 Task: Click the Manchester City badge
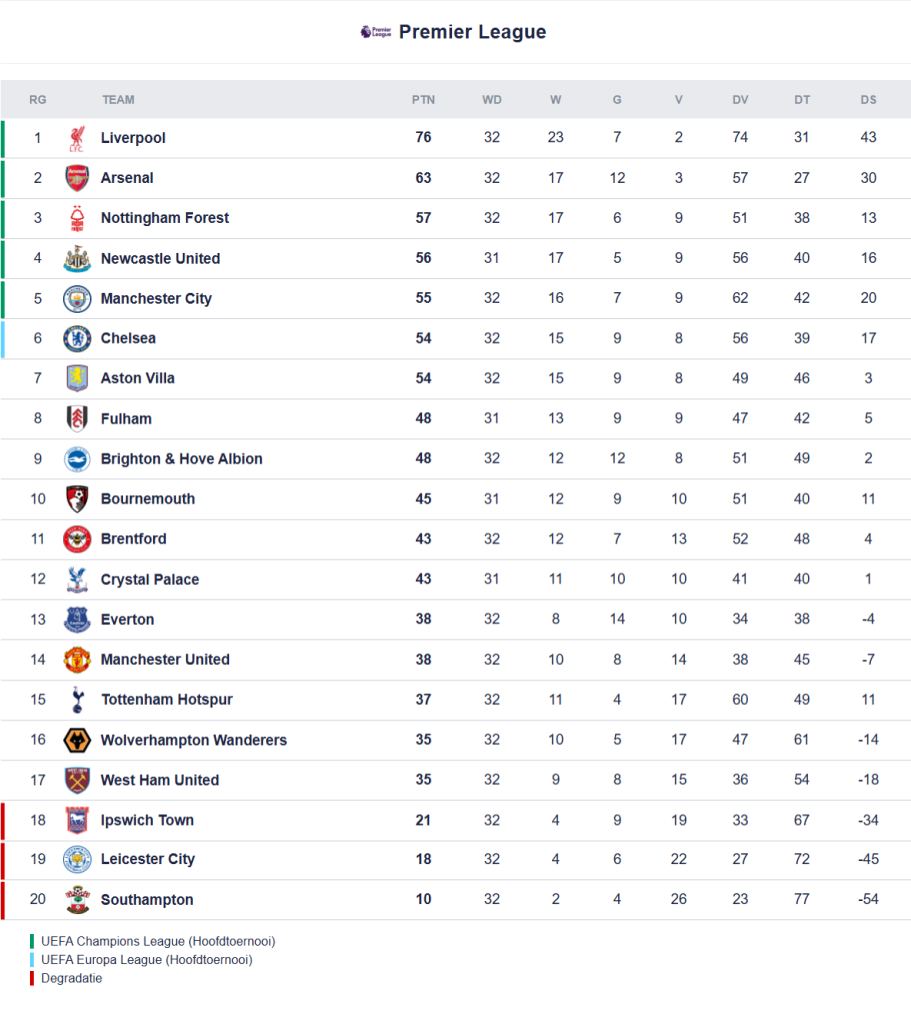pyautogui.click(x=77, y=298)
